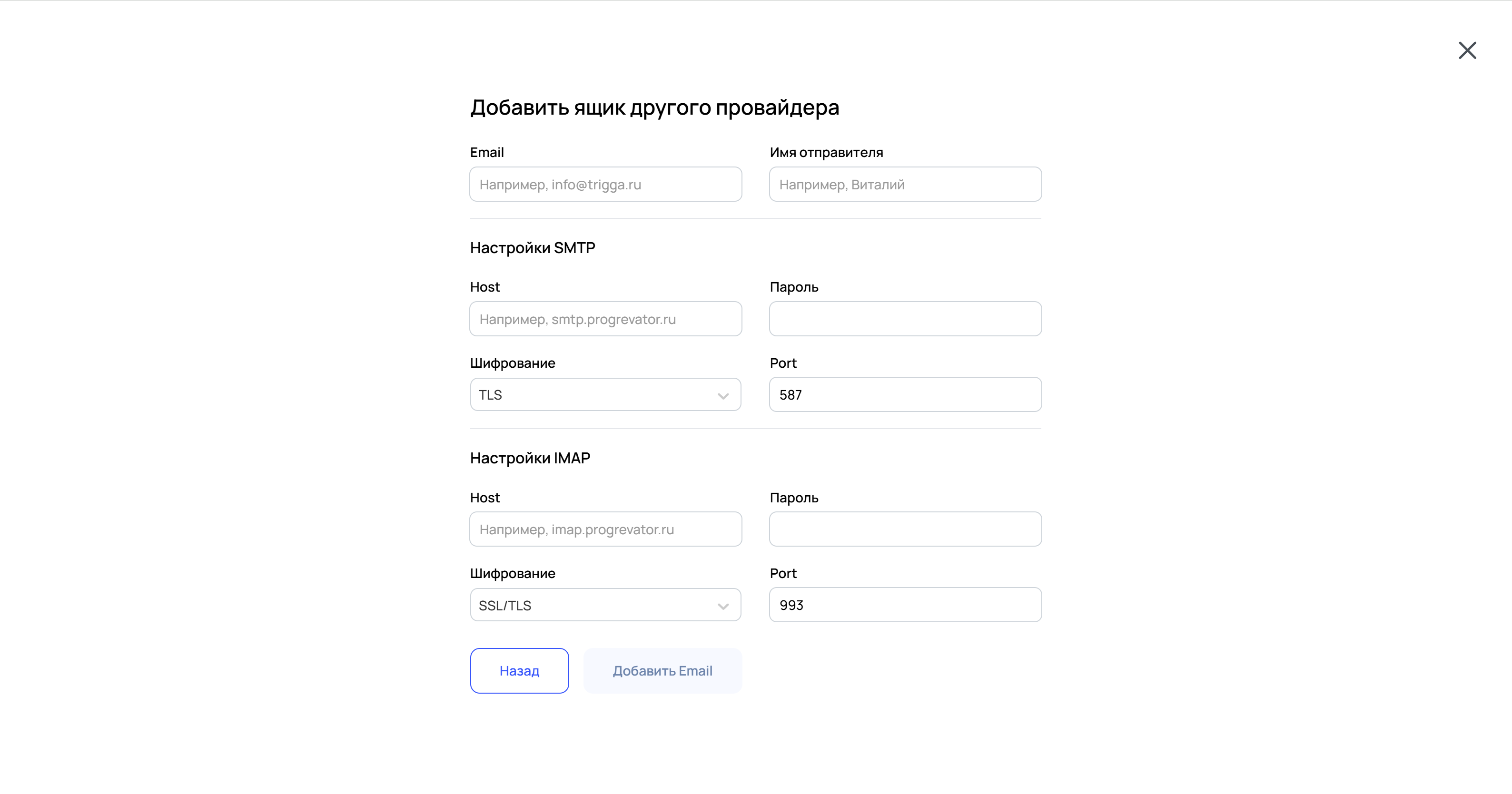
Task: Click the SMTP Port field with 587
Action: click(905, 394)
